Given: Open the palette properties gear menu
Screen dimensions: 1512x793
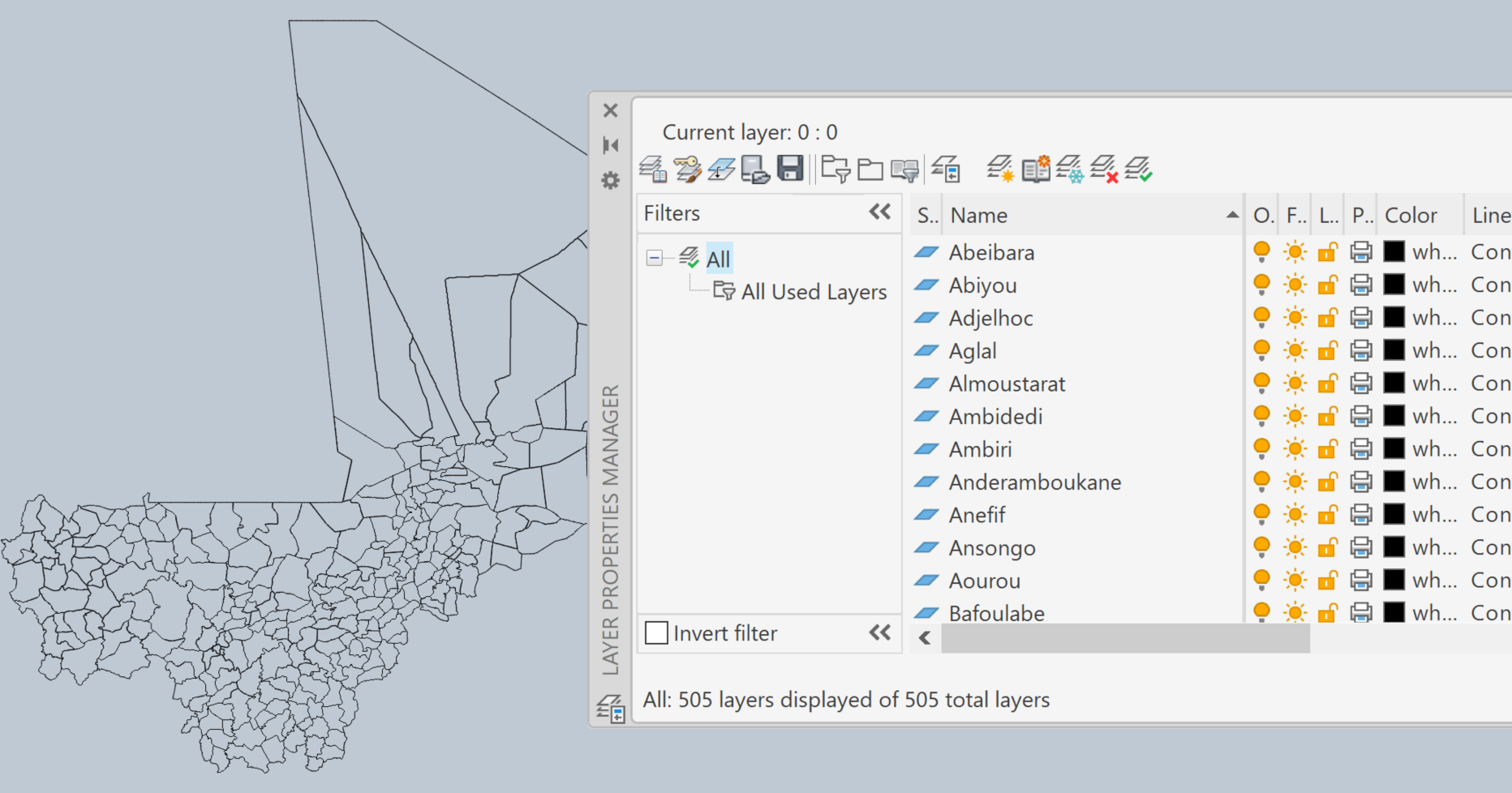Looking at the screenshot, I should click(x=610, y=182).
